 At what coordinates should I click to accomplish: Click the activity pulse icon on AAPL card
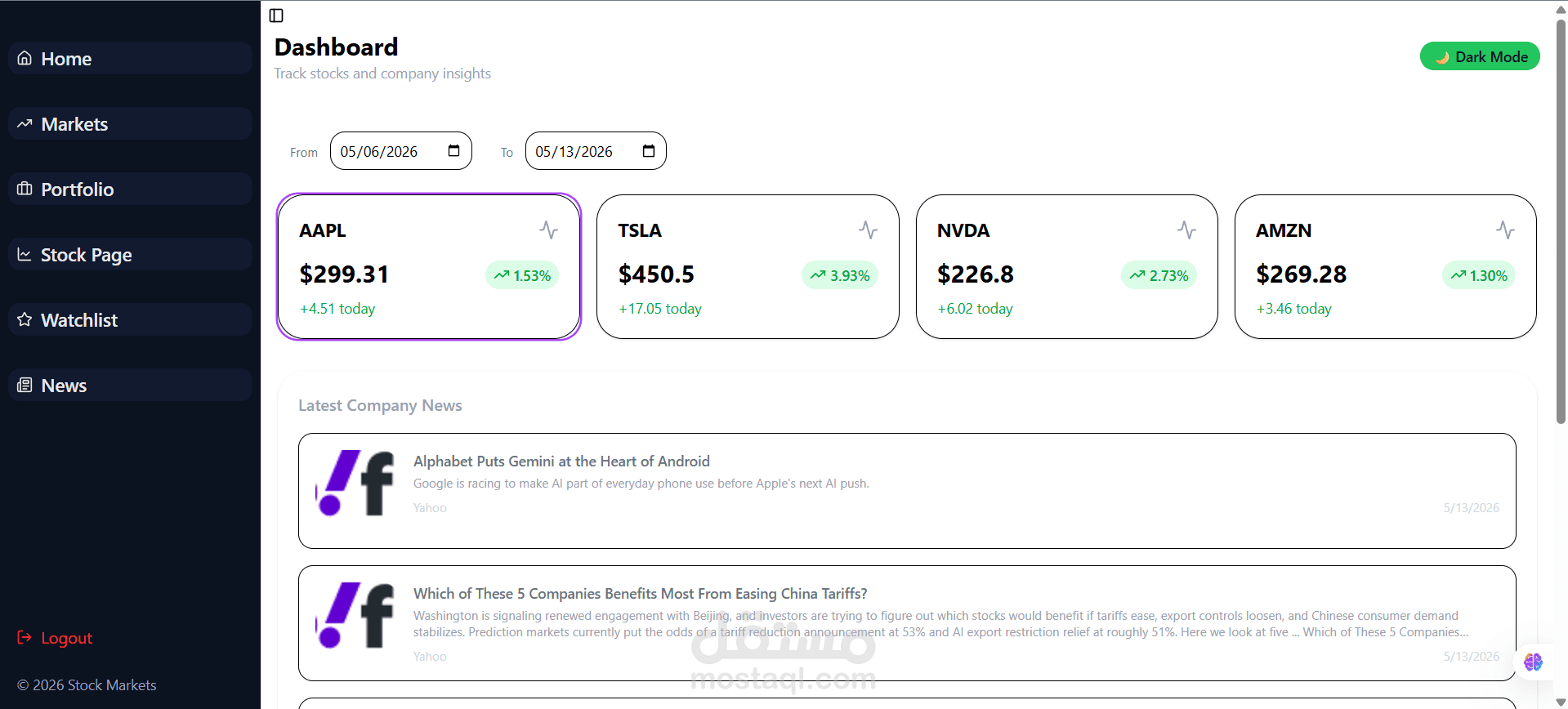point(549,230)
